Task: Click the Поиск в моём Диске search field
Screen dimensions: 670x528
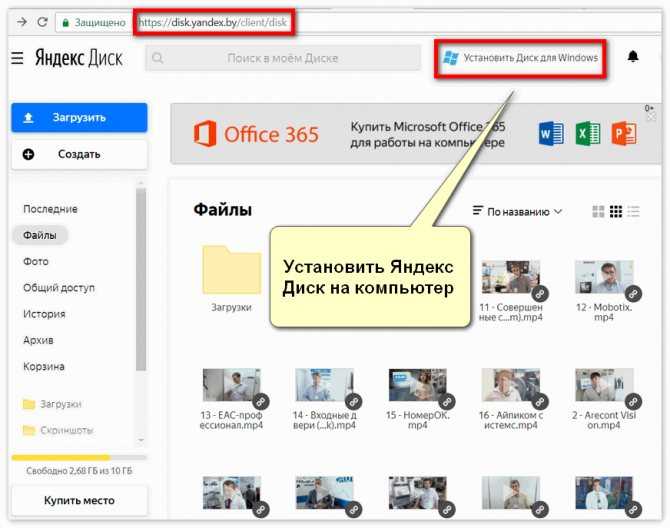Action: pos(283,58)
